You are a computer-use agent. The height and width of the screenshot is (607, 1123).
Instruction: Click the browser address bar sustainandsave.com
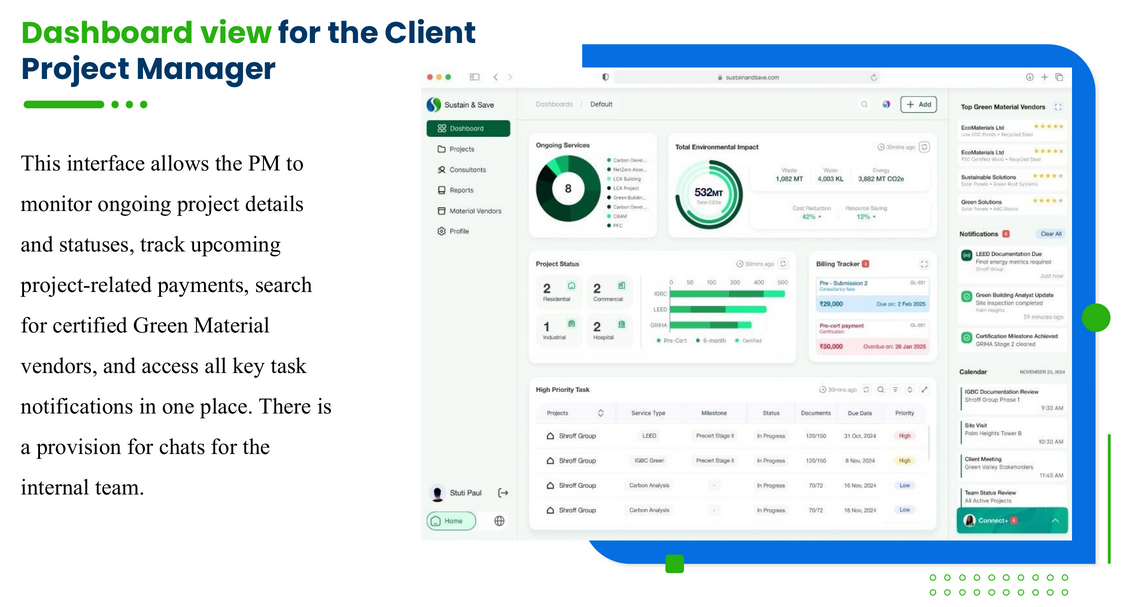pyautogui.click(x=745, y=77)
